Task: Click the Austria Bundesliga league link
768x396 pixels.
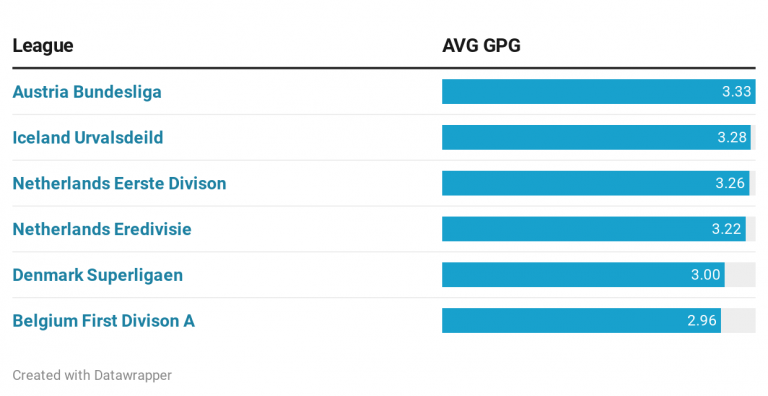Action: tap(87, 92)
